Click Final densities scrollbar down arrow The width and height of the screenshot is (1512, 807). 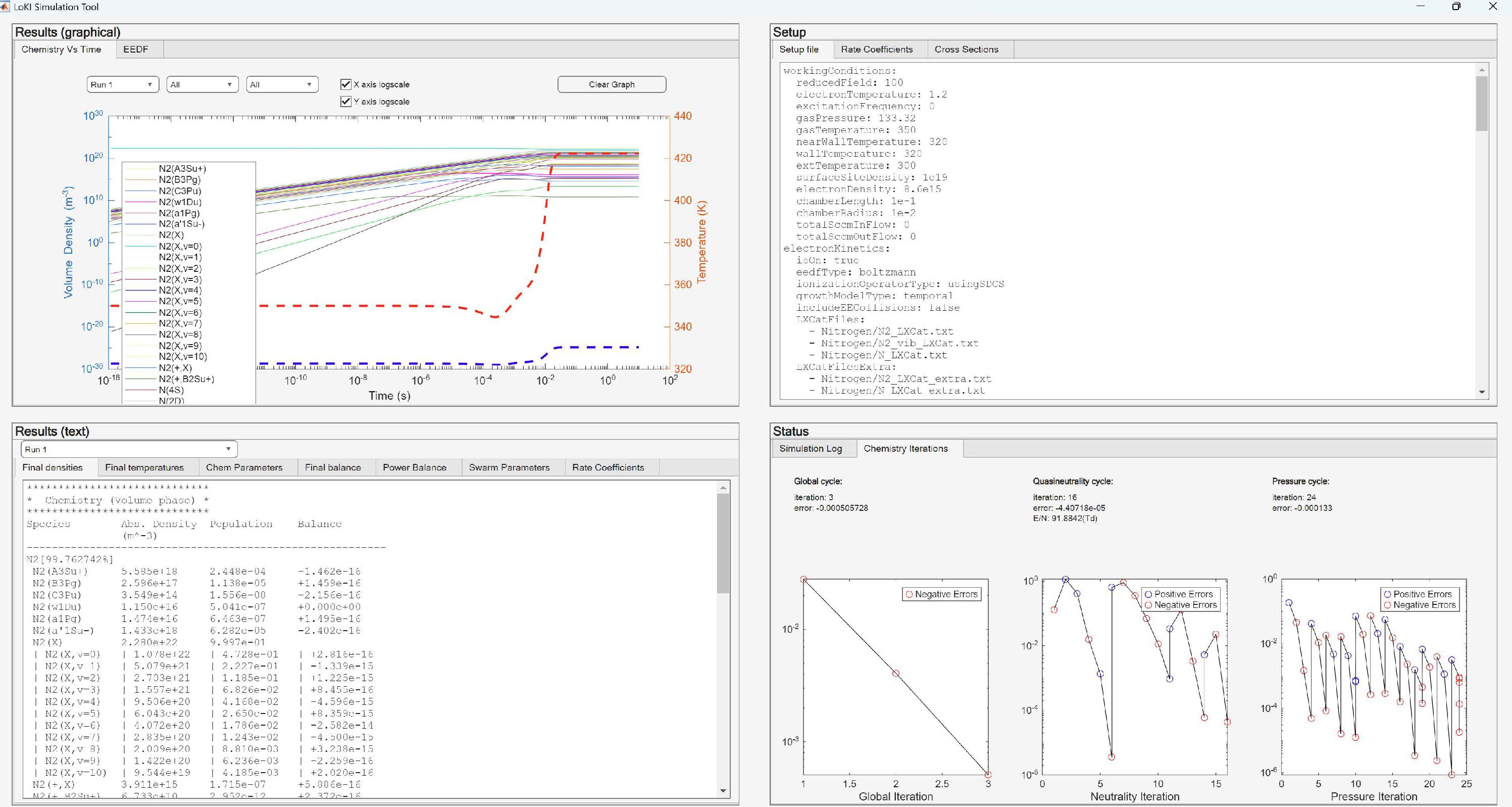point(723,790)
